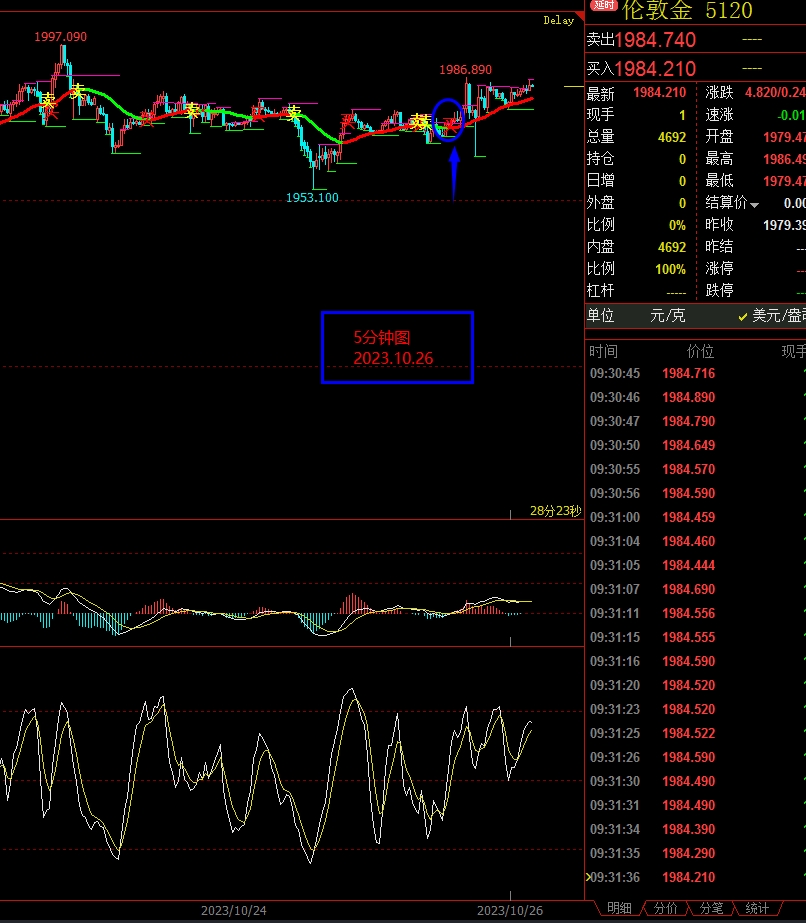
Task: Click the 涨跌 value 4.820/0.24
Action: pyautogui.click(x=775, y=92)
